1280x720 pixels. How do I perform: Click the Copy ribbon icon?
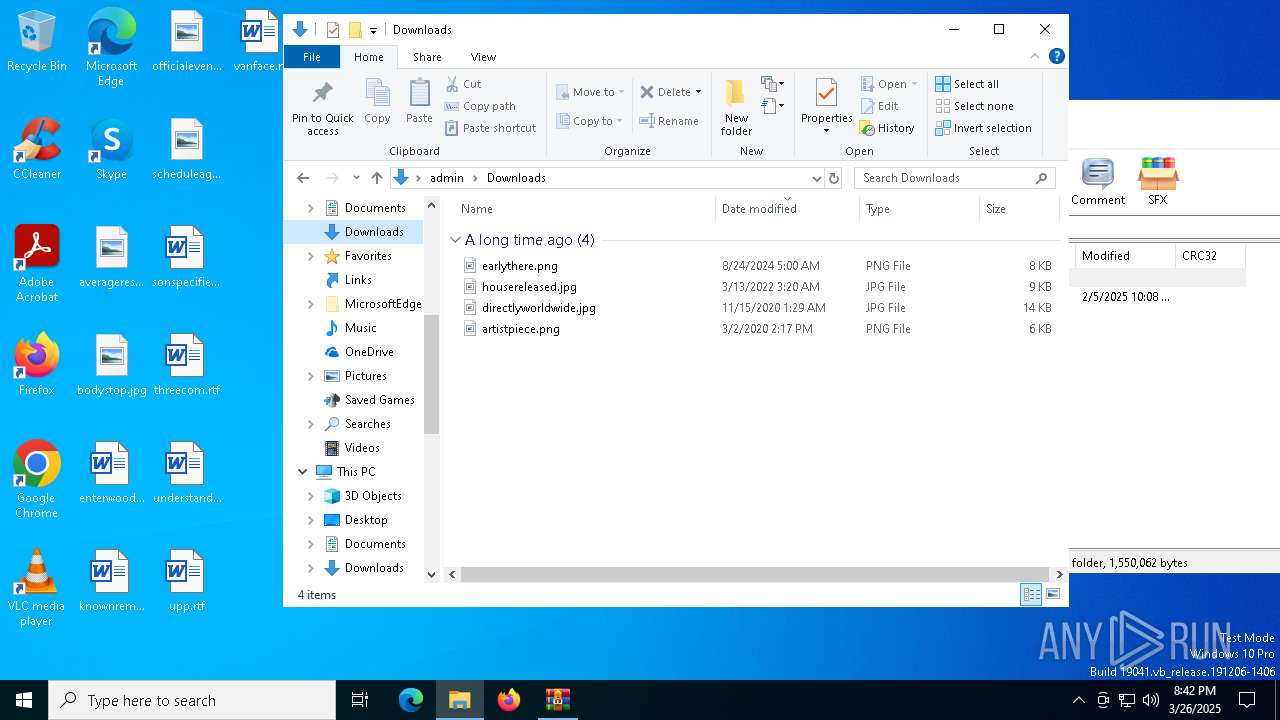377,102
